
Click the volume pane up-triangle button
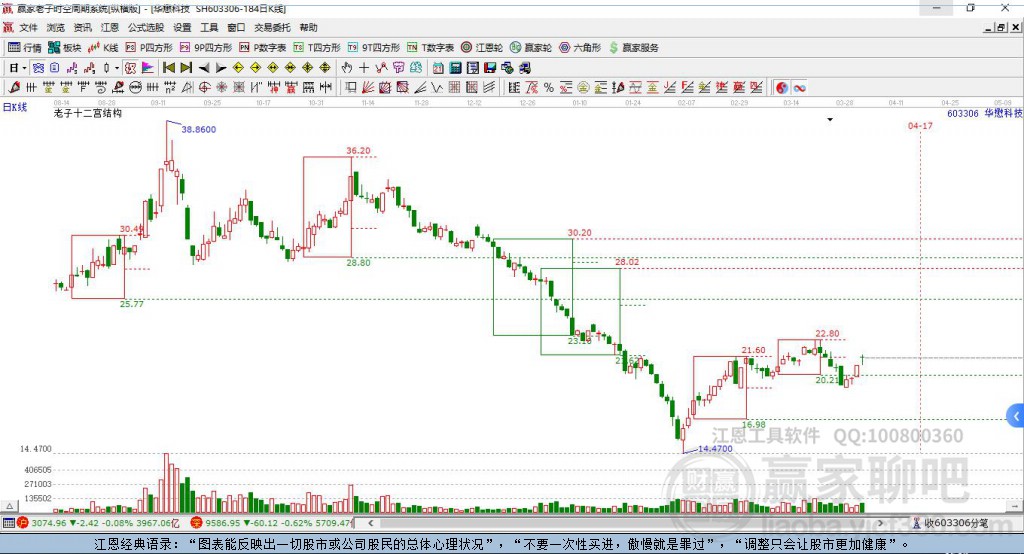(x=9, y=506)
